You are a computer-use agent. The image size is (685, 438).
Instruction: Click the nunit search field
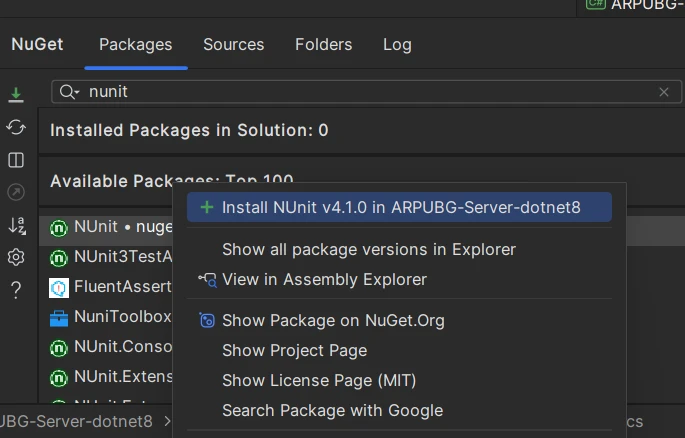click(x=360, y=92)
